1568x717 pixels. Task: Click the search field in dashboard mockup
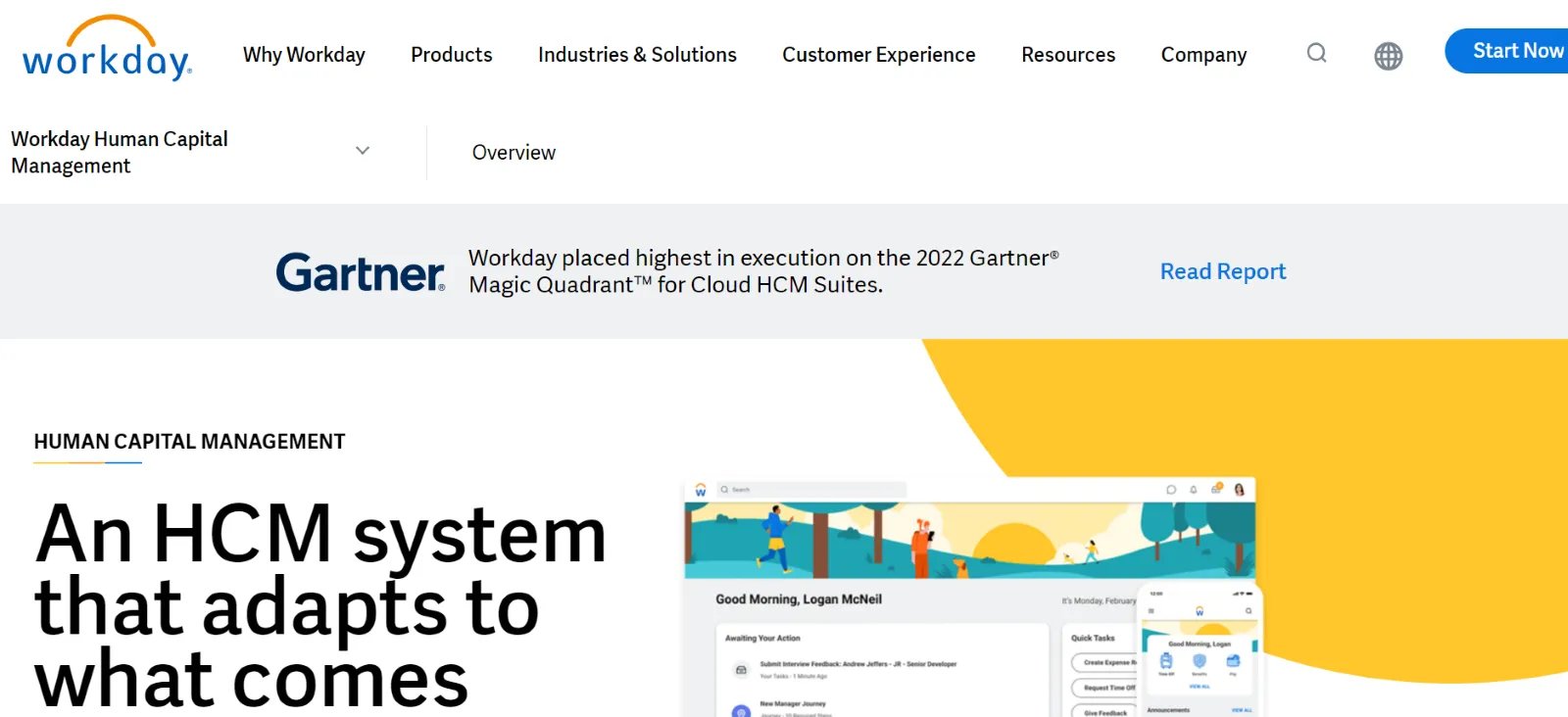click(x=811, y=489)
